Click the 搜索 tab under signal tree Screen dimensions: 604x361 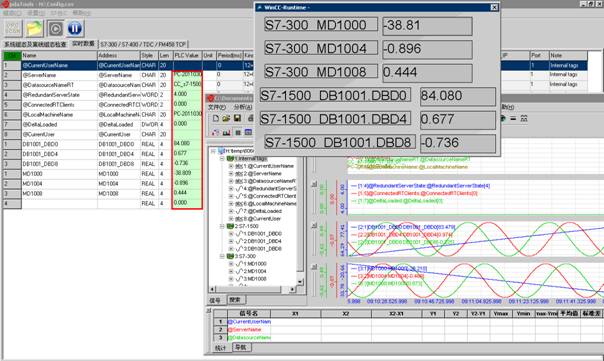[235, 300]
